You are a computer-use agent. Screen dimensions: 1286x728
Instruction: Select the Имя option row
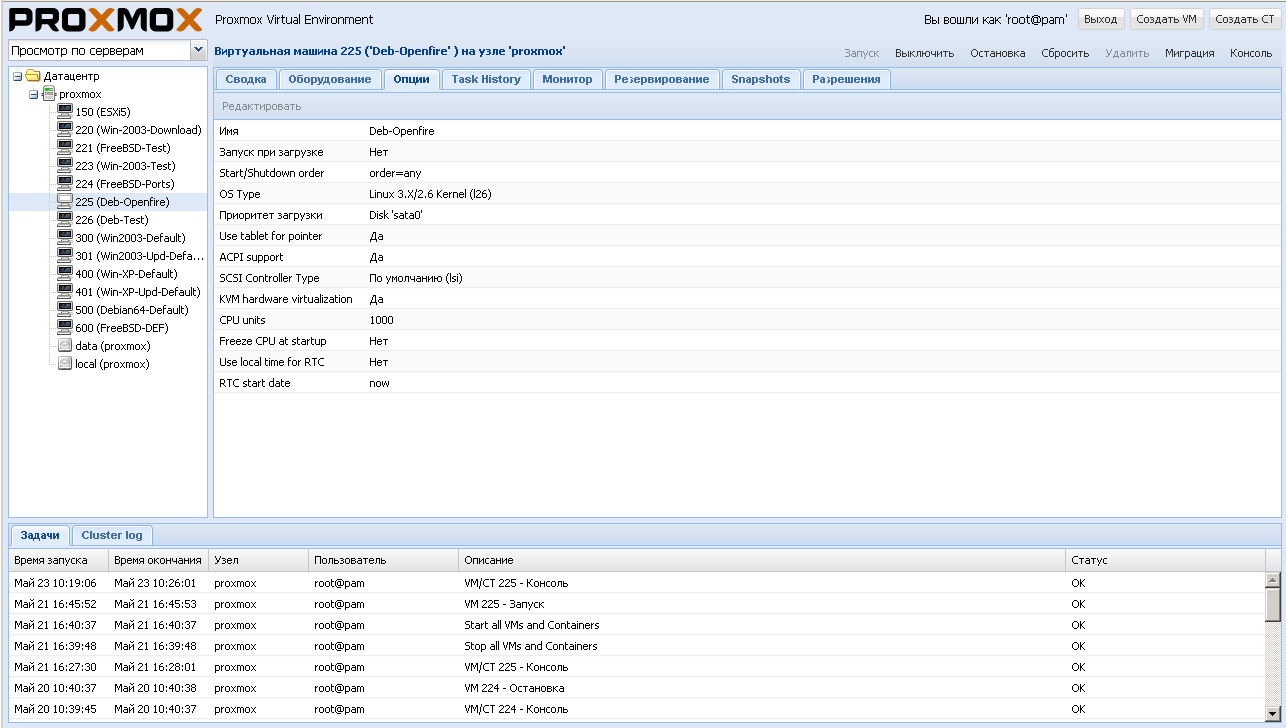coord(747,131)
